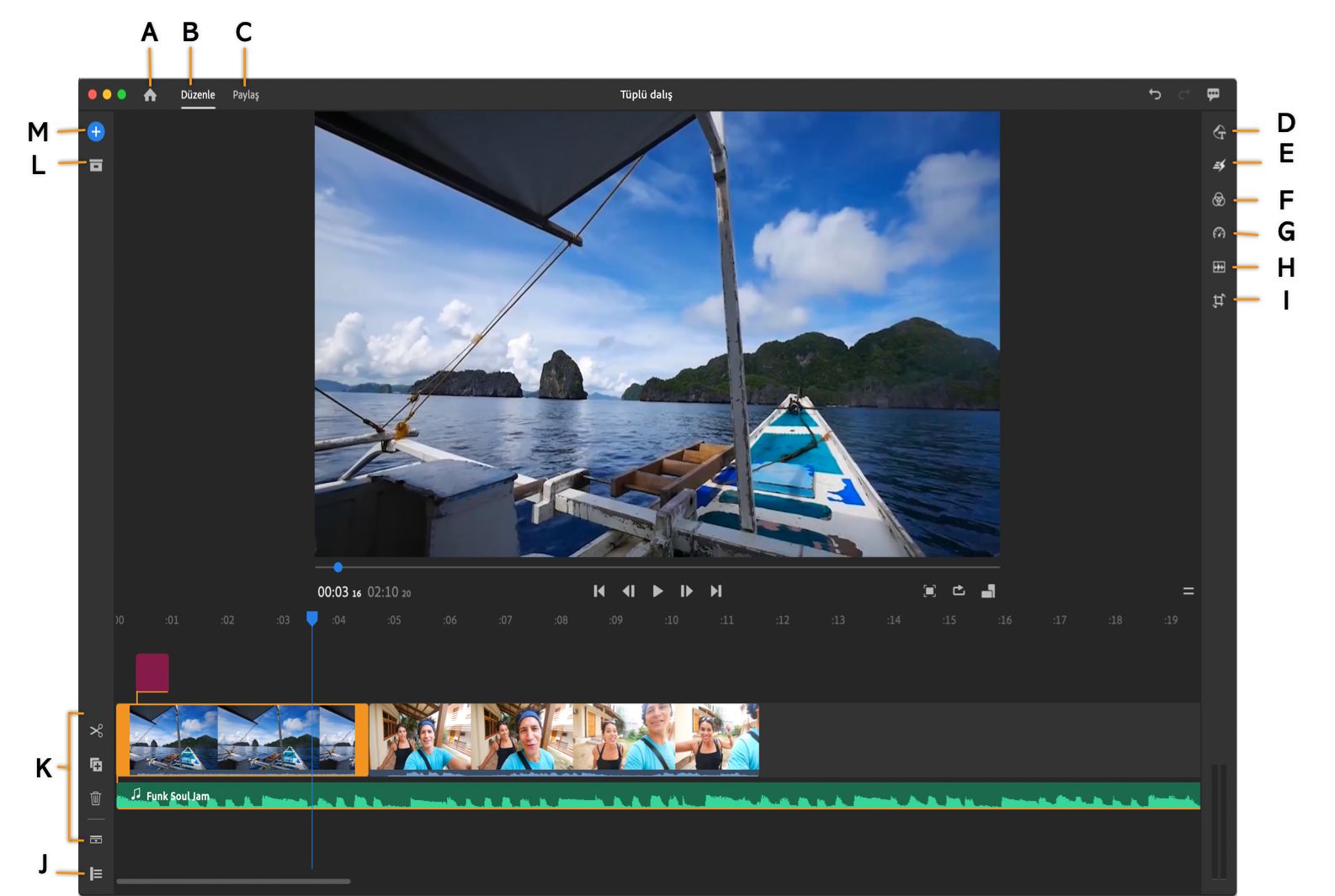Viewport: 1335px width, 896px height.
Task: Open the Audio panel icon
Action: point(1219,267)
